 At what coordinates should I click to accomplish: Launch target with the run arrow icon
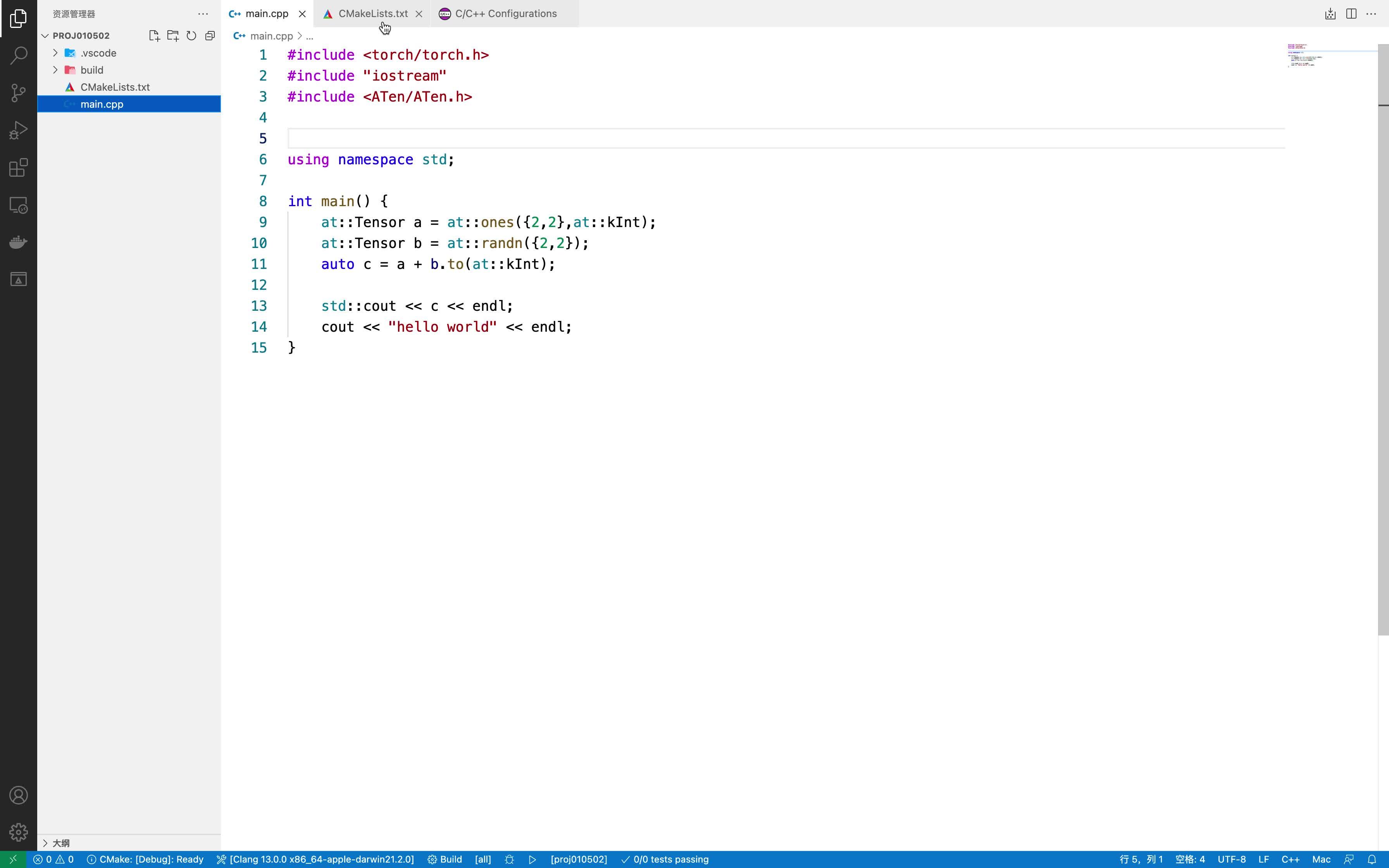coord(532,859)
